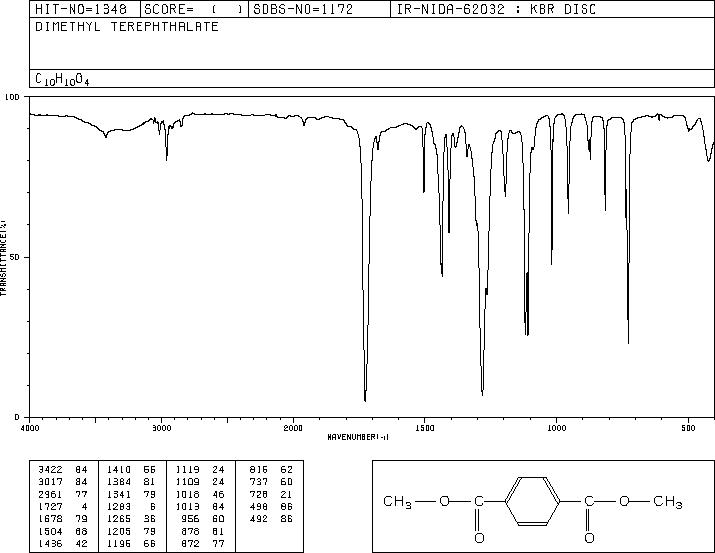The width and height of the screenshot is (715, 553).
Task: Select peak value 3422 in the table
Action: click(50, 470)
